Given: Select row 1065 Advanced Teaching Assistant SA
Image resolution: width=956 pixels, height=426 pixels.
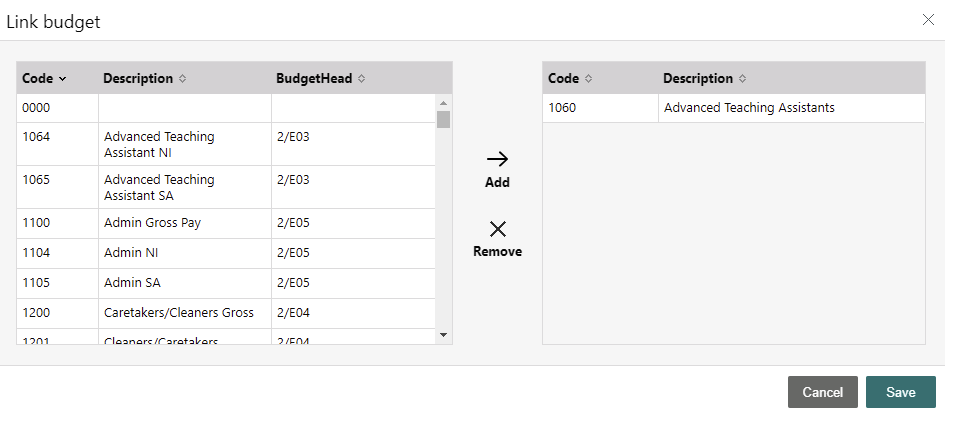Looking at the screenshot, I should pyautogui.click(x=226, y=188).
